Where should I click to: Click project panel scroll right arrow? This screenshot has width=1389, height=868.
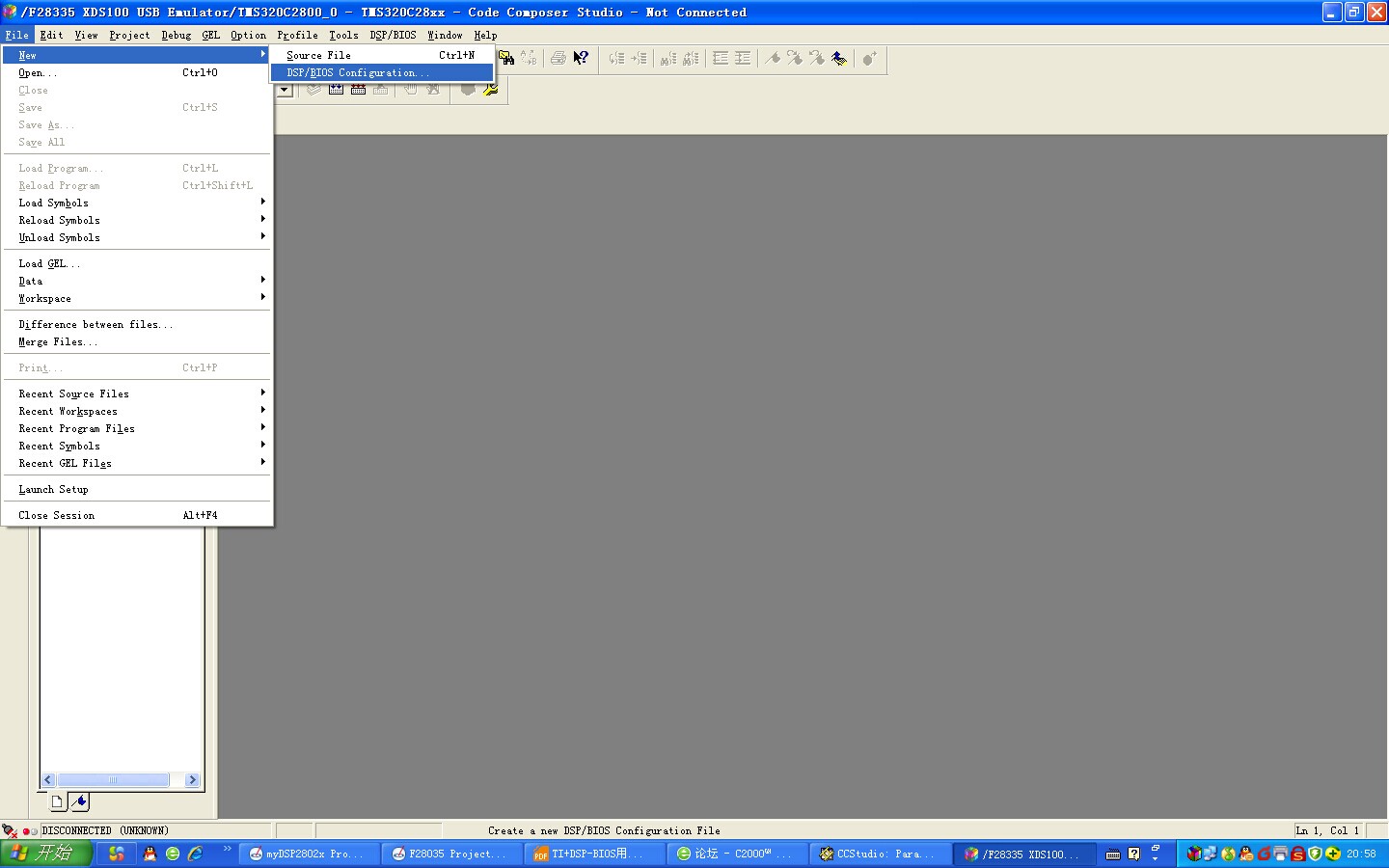(x=192, y=779)
